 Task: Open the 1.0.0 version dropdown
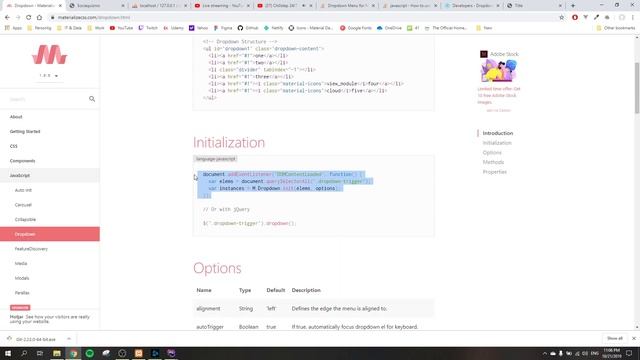coord(49,76)
